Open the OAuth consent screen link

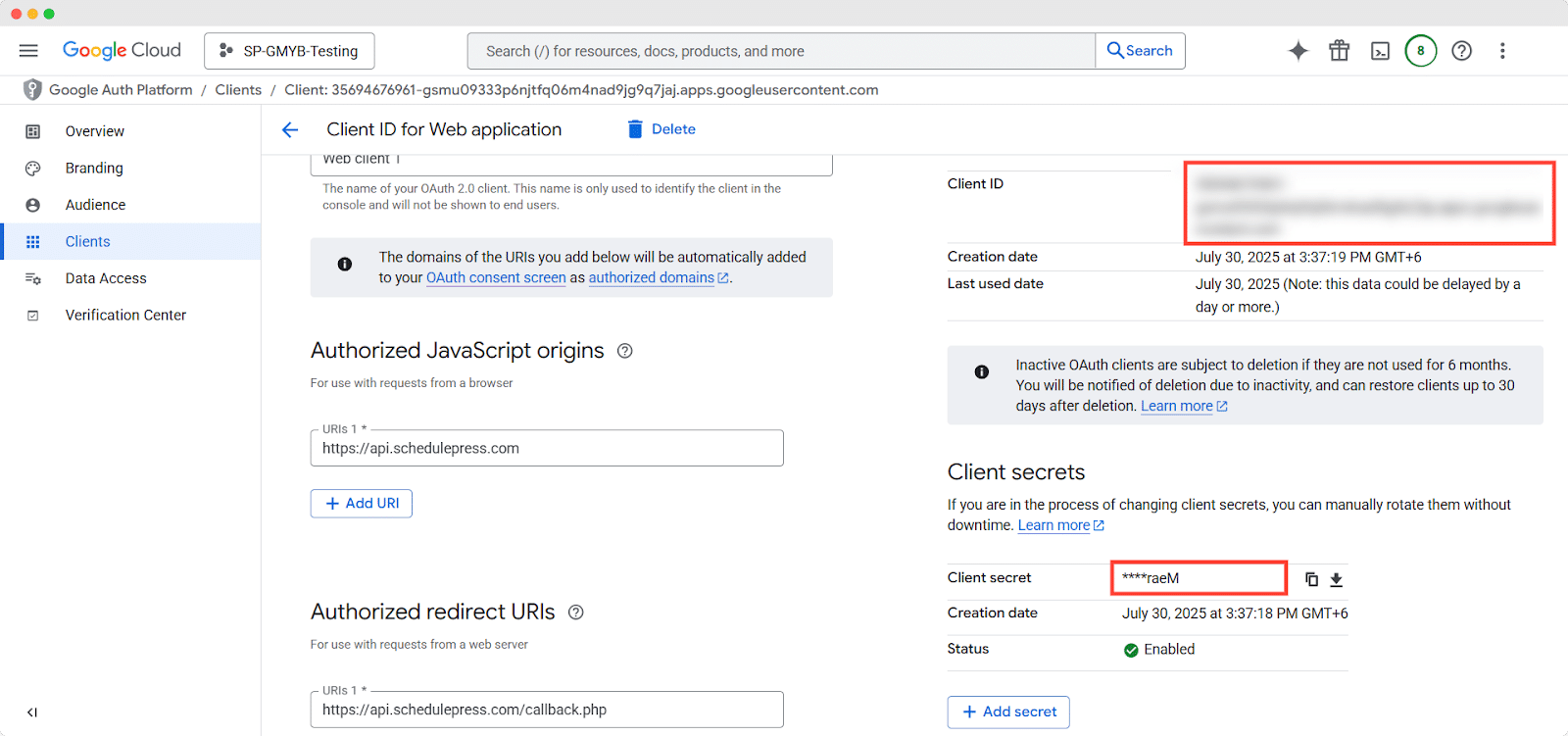(496, 278)
